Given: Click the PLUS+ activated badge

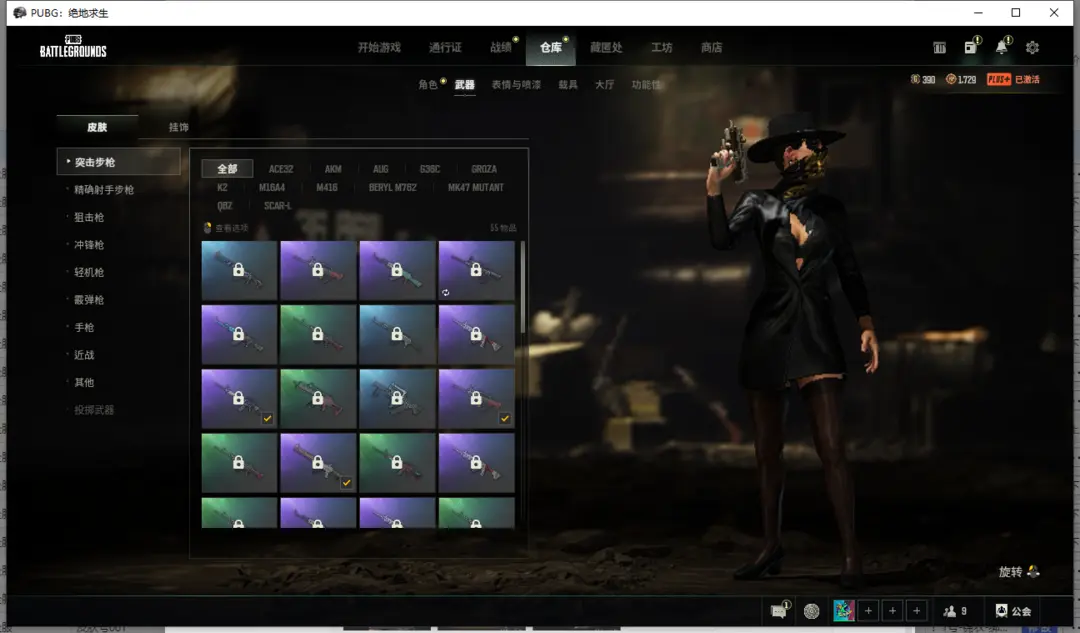Looking at the screenshot, I should [x=1013, y=79].
